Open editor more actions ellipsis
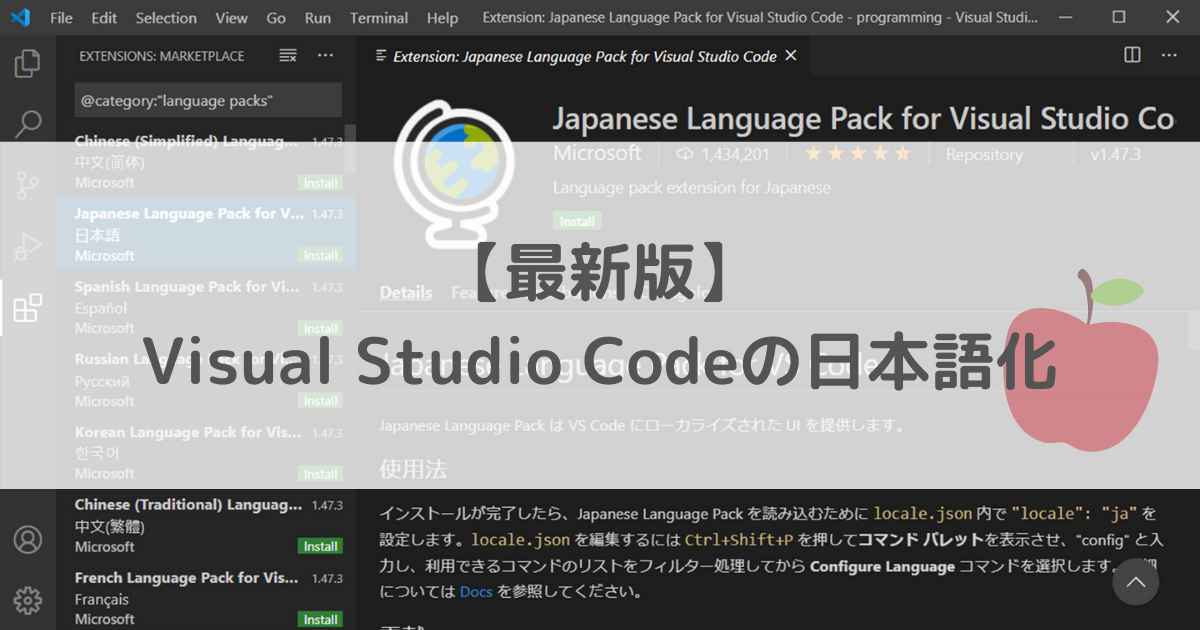This screenshot has width=1200, height=630. (1171, 55)
